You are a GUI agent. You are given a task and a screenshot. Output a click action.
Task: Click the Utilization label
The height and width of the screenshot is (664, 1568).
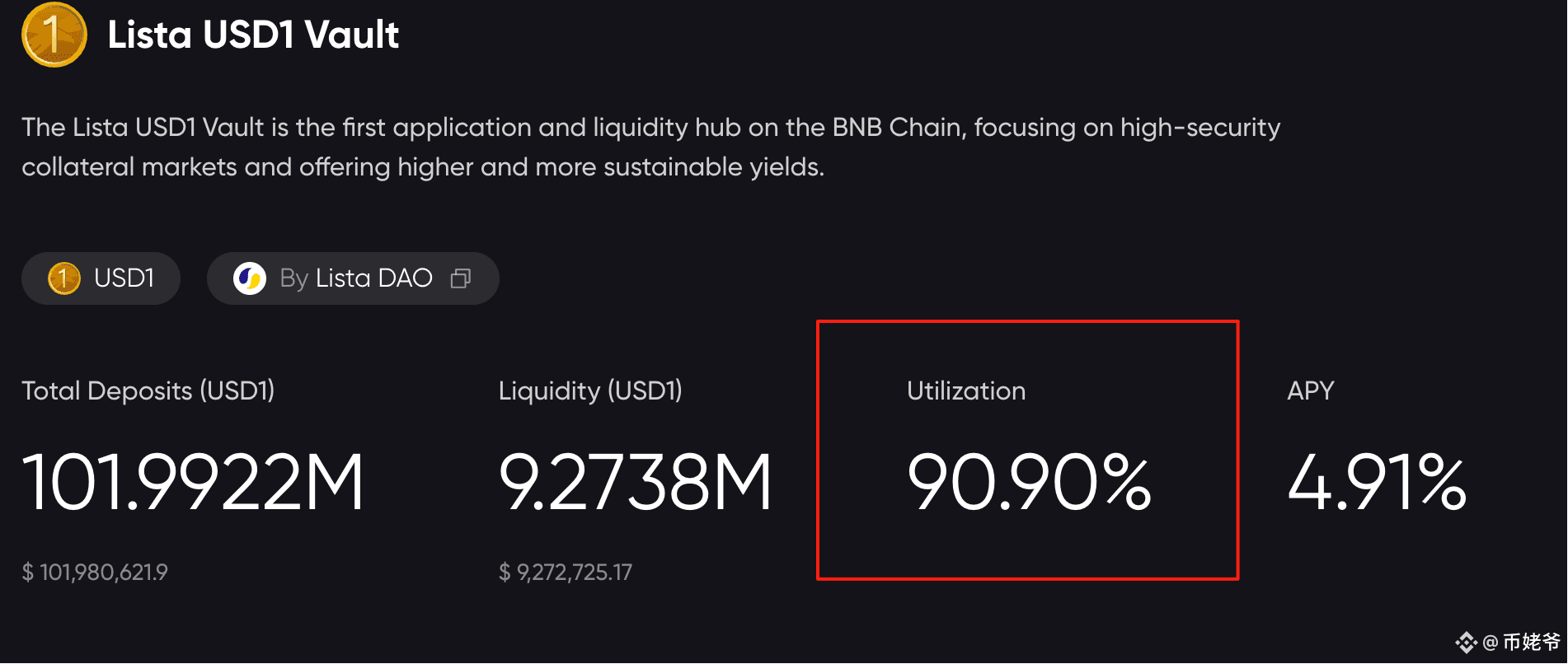click(x=966, y=390)
